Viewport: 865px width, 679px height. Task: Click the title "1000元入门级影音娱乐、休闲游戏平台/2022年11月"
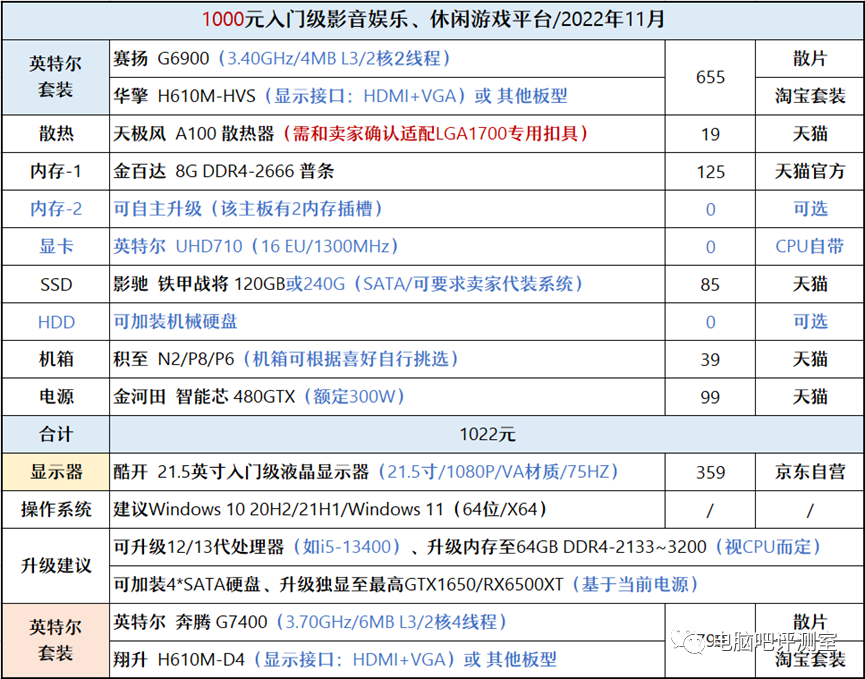(x=433, y=20)
